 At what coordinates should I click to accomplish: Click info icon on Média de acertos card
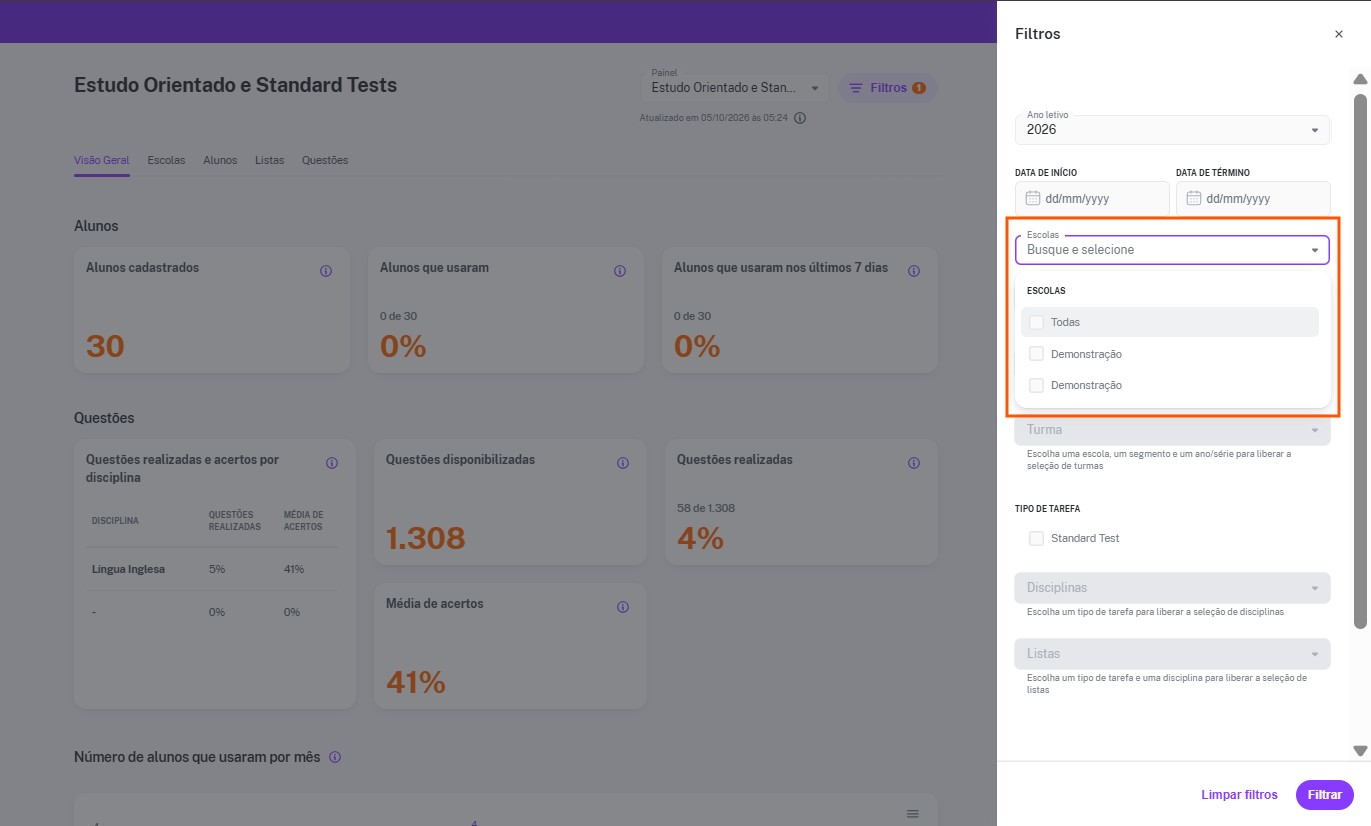click(x=623, y=607)
